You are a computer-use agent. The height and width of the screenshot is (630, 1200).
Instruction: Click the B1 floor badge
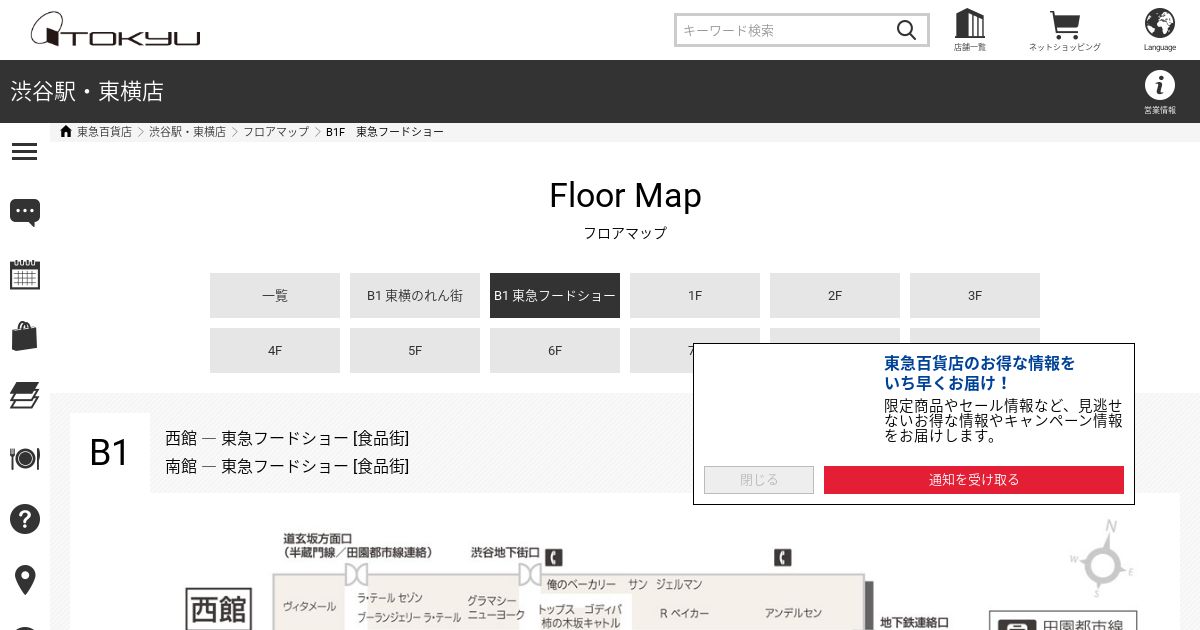click(x=110, y=452)
